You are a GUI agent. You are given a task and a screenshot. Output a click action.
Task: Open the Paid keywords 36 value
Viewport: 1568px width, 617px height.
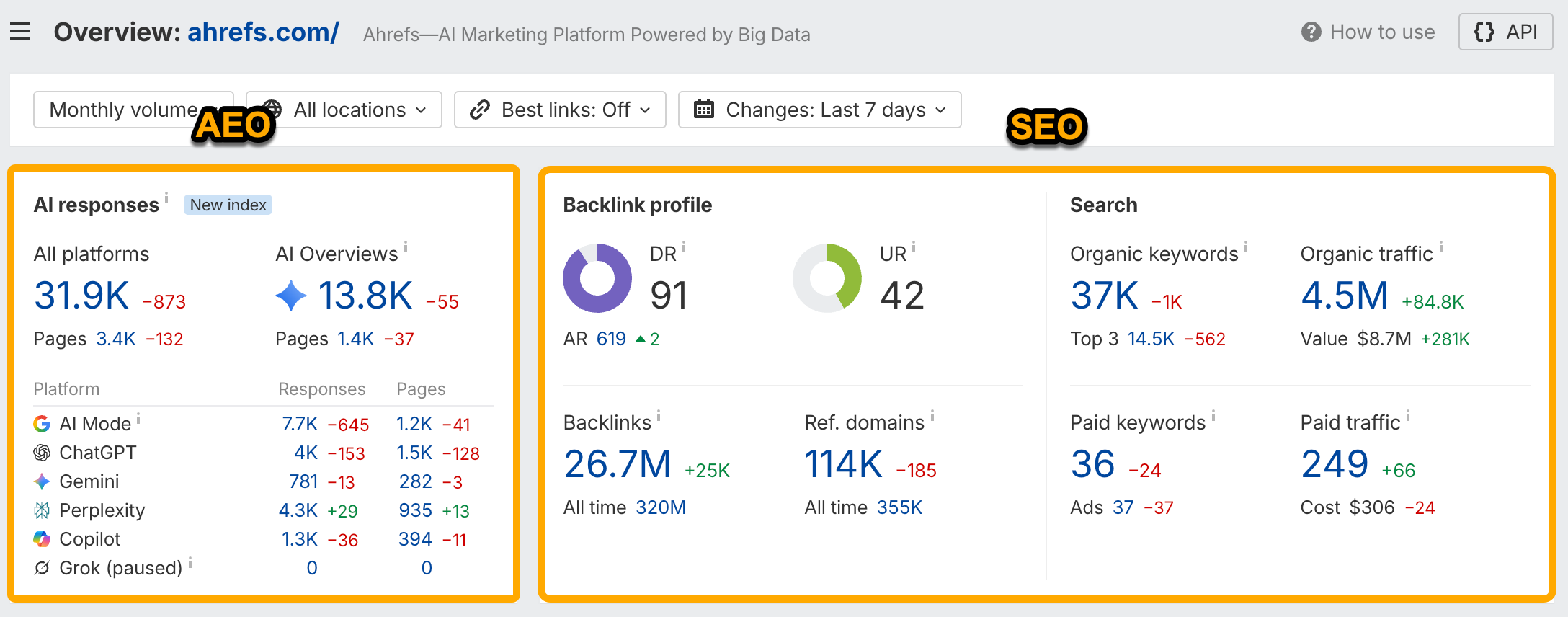coord(1093,464)
